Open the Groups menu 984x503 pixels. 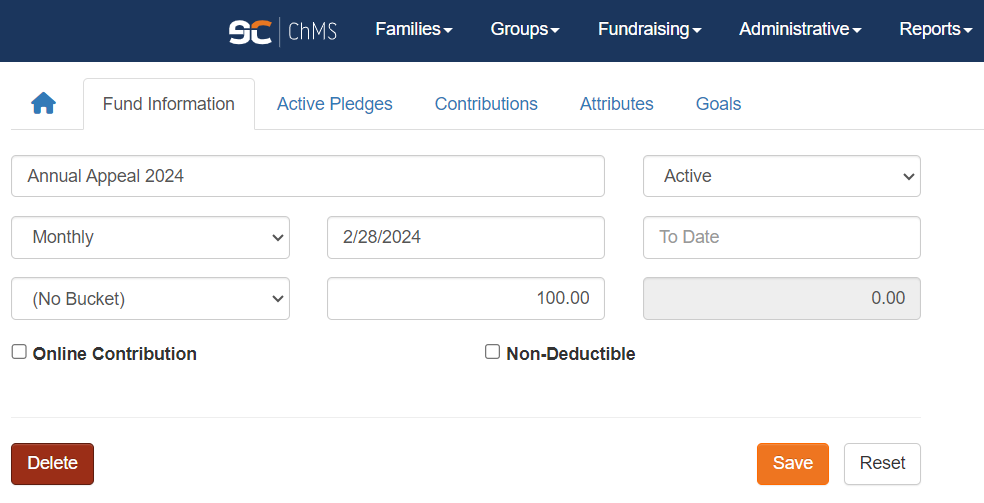tap(525, 29)
